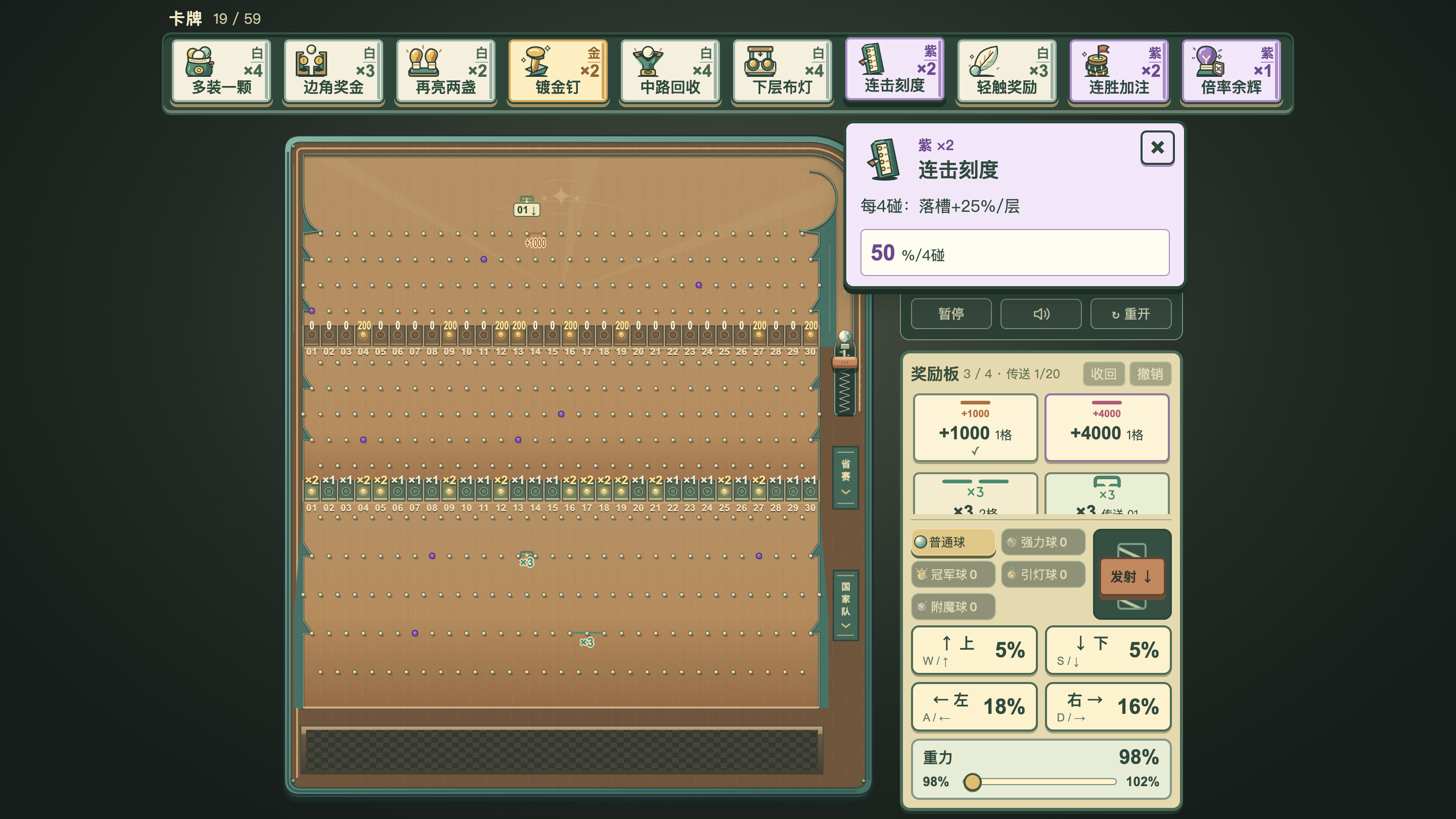The width and height of the screenshot is (1456, 819).
Task: Select the purple 连击刻度 card
Action: [x=895, y=70]
